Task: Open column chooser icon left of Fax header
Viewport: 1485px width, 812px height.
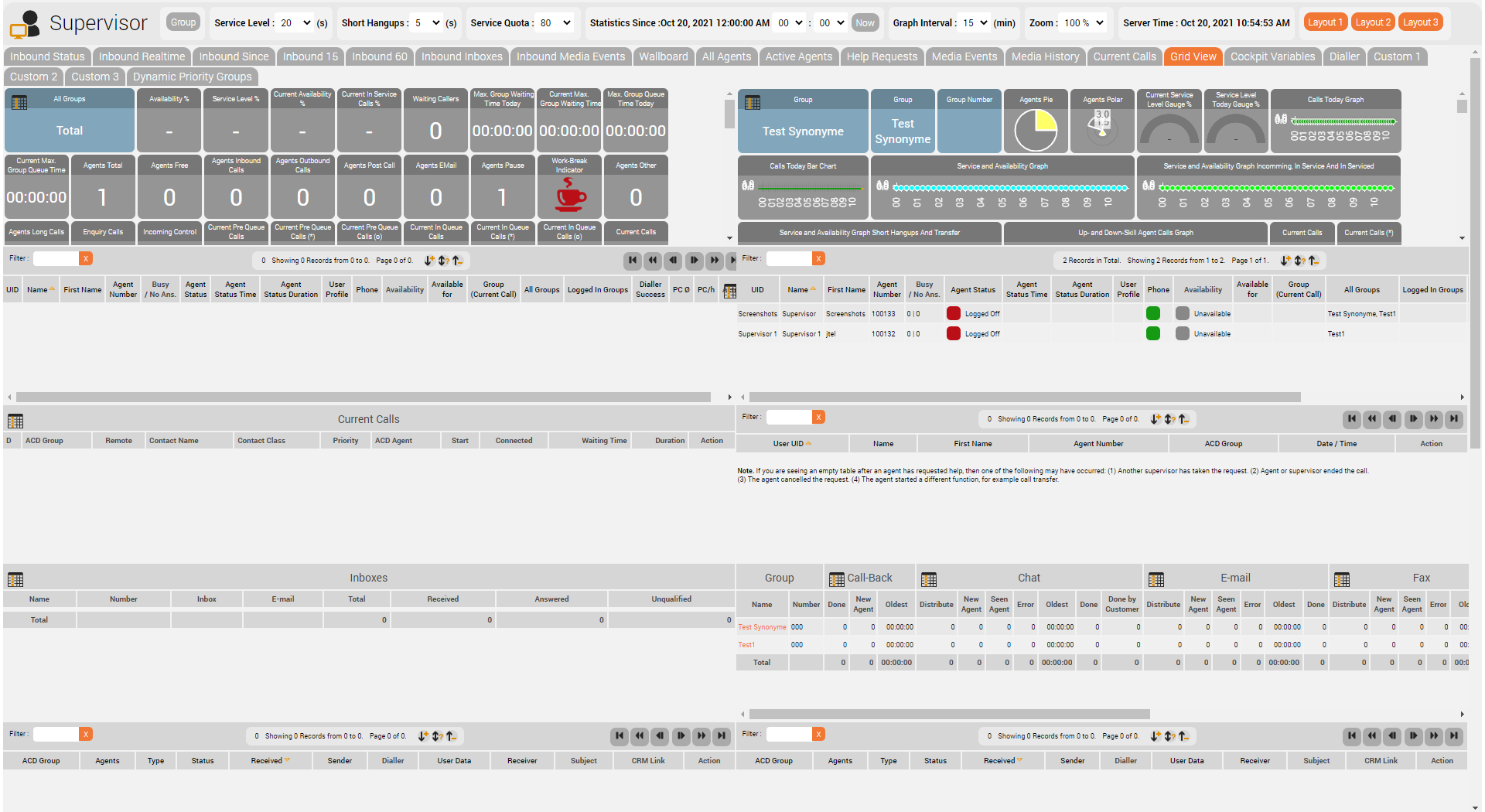Action: (1342, 580)
